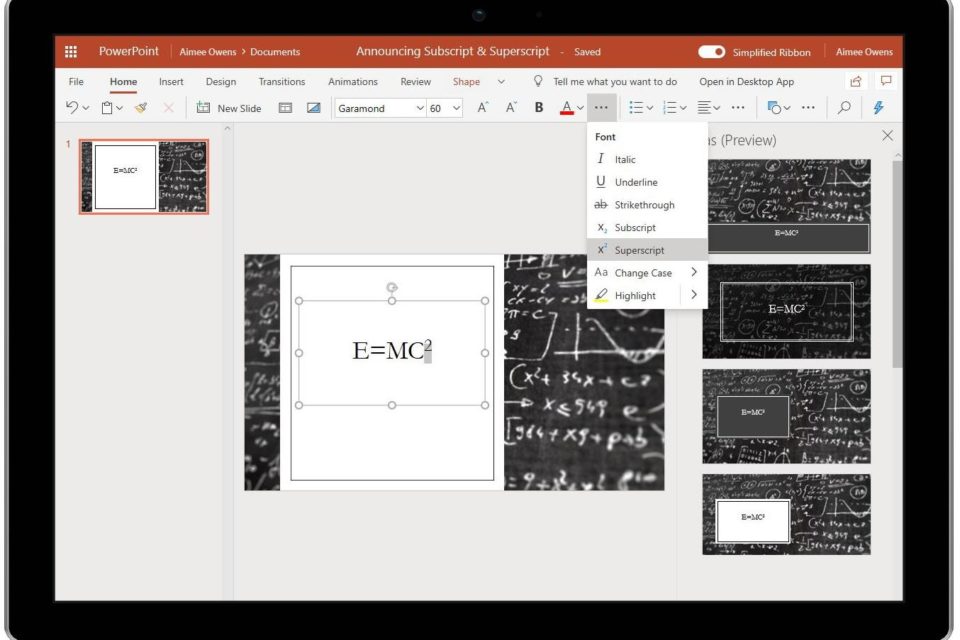
Task: Select Underline from the Font menu
Action: coord(647,182)
